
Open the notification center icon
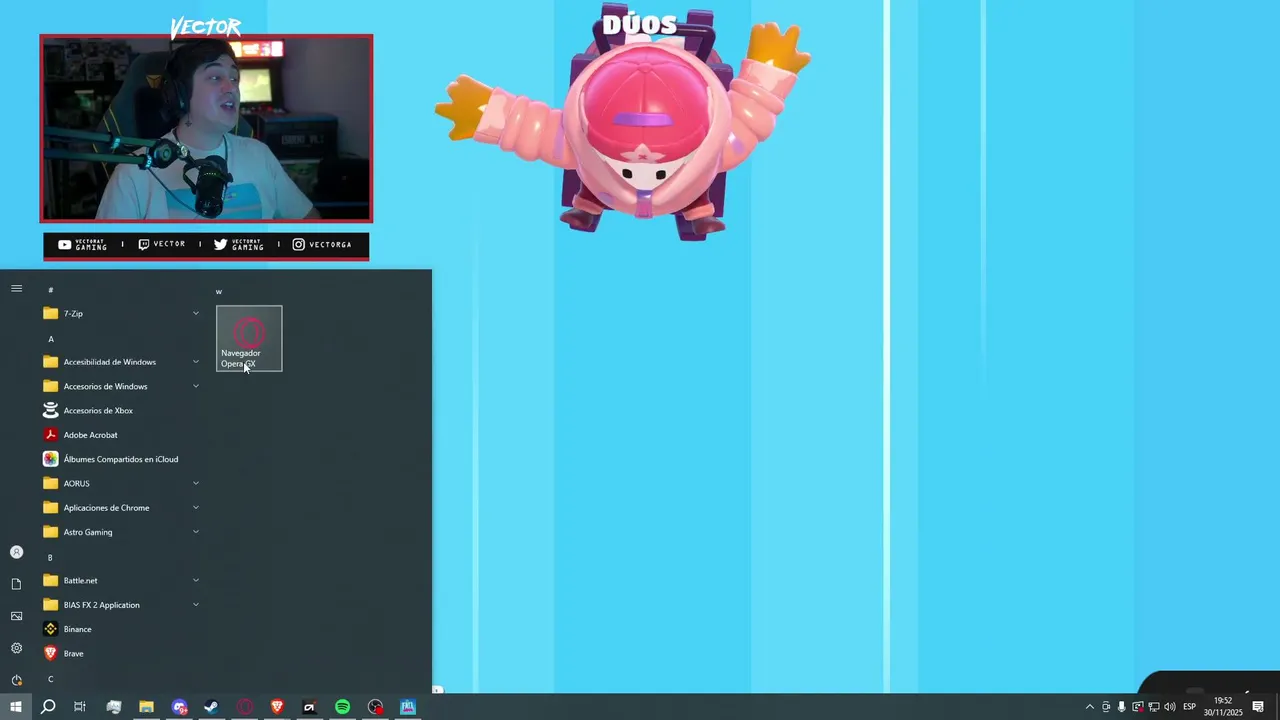[1258, 707]
